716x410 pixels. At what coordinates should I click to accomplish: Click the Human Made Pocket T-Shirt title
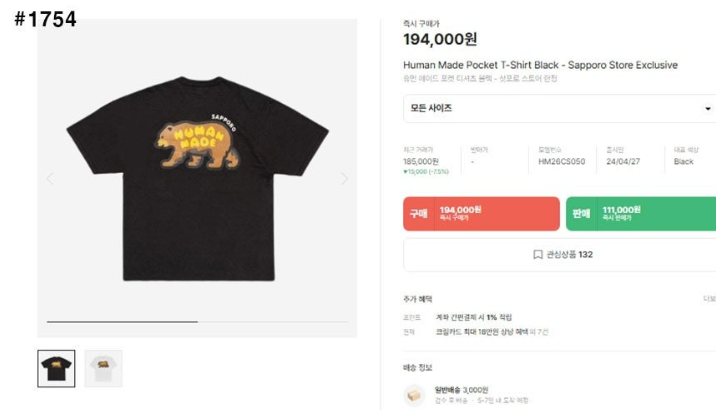pos(540,65)
